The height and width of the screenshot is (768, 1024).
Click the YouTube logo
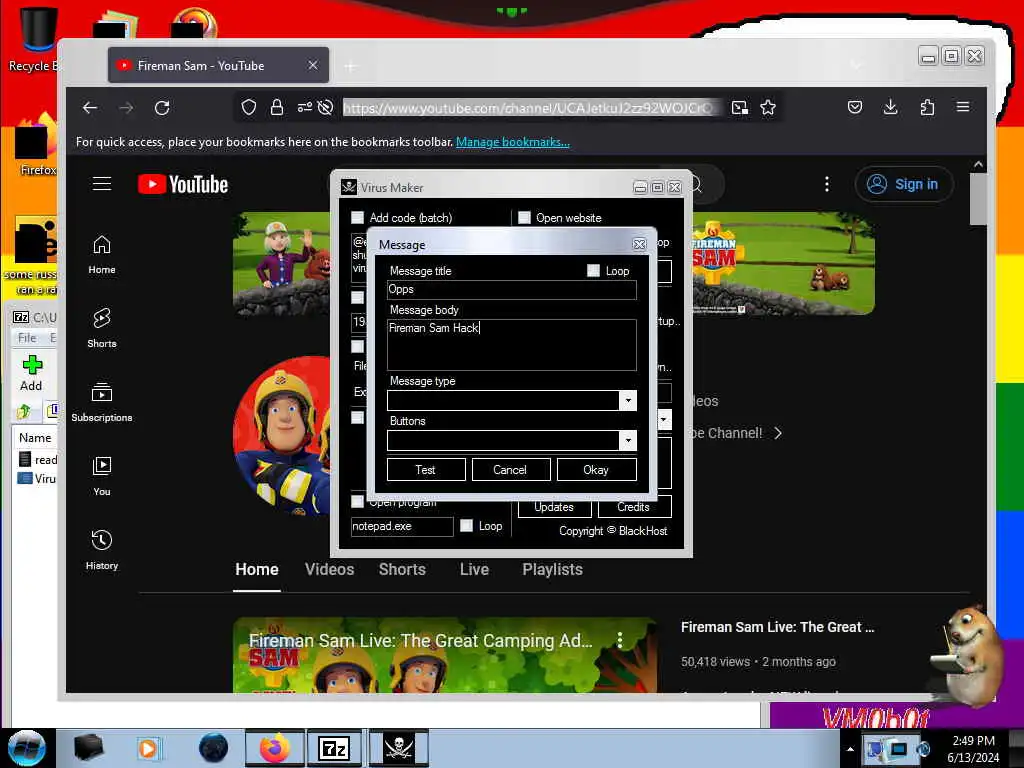click(183, 185)
